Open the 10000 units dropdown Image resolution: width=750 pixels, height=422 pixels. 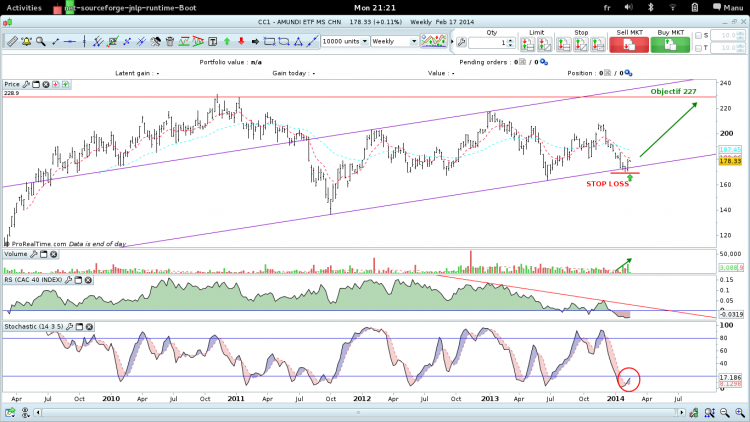click(345, 42)
